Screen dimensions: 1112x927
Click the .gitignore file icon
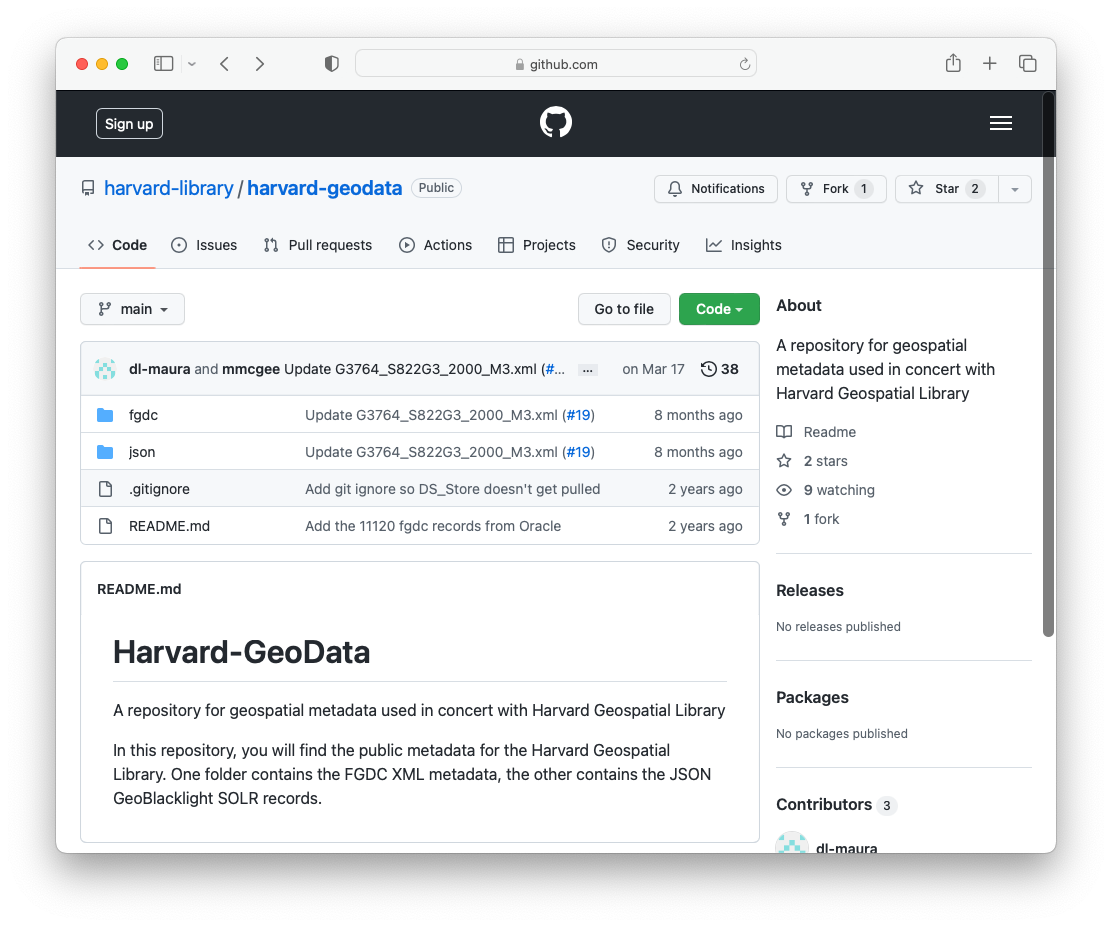105,489
